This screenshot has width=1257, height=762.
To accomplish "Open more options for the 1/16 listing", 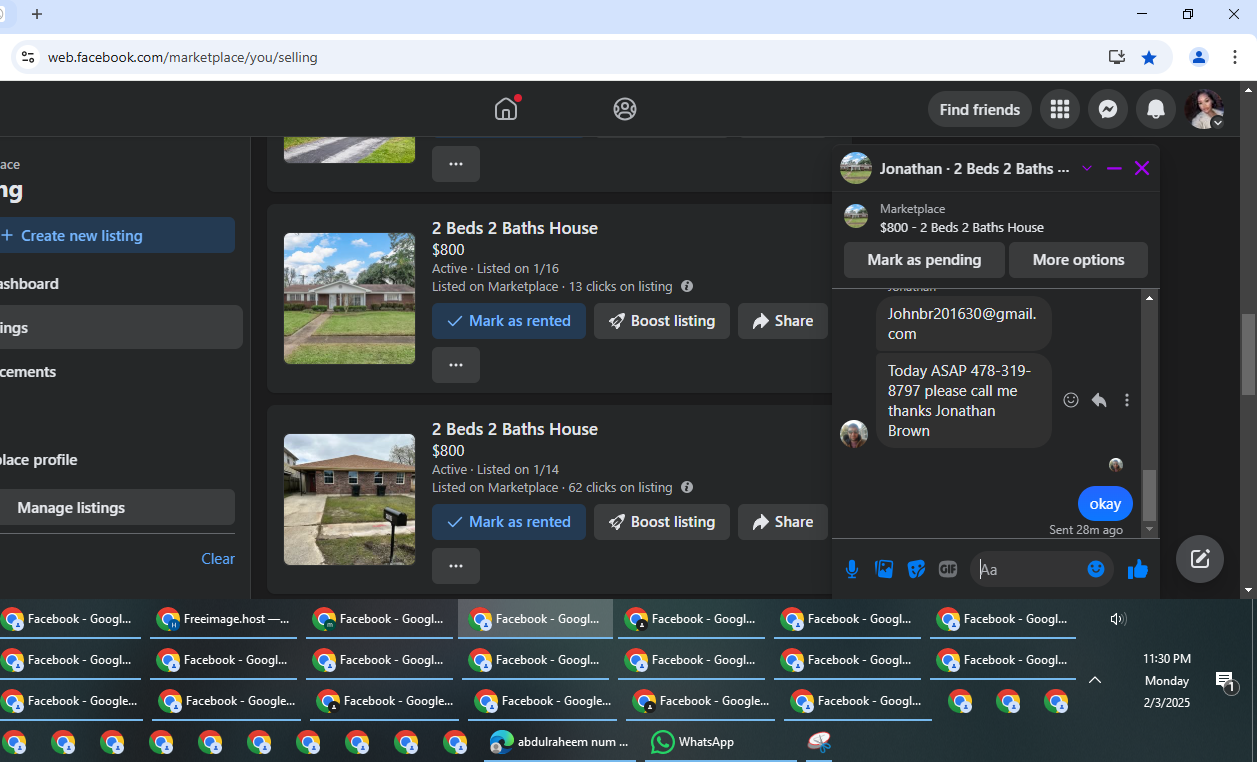I will coord(456,365).
